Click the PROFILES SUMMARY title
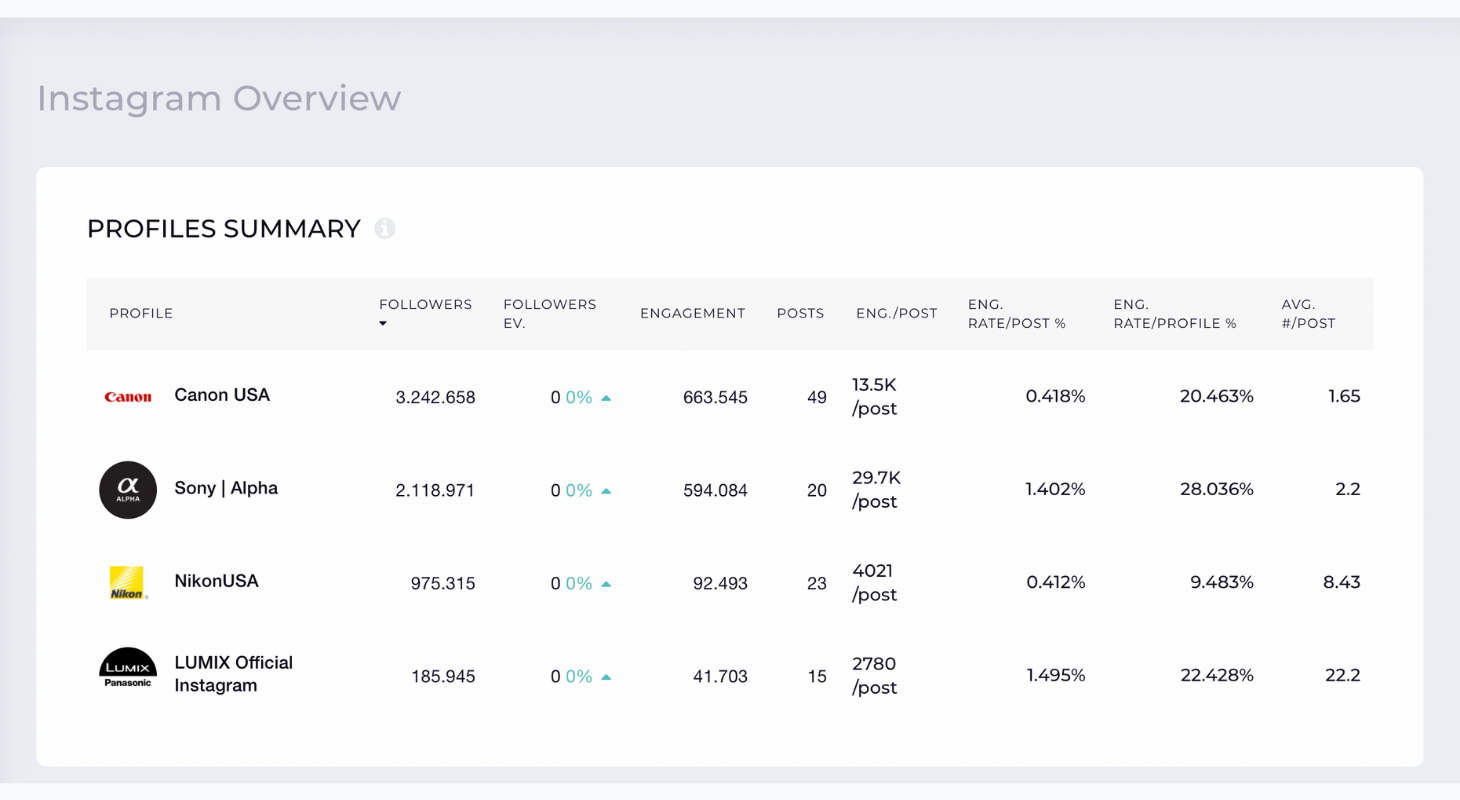This screenshot has height=800, width=1460. [x=224, y=229]
